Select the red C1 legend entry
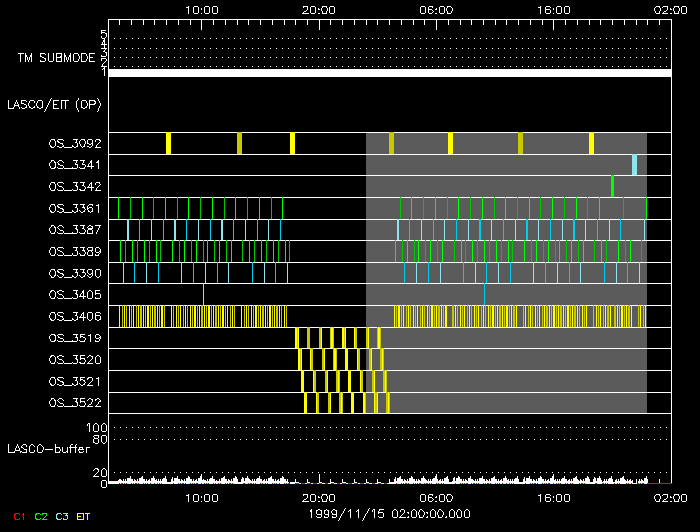The width and height of the screenshot is (700, 532). click(17, 516)
